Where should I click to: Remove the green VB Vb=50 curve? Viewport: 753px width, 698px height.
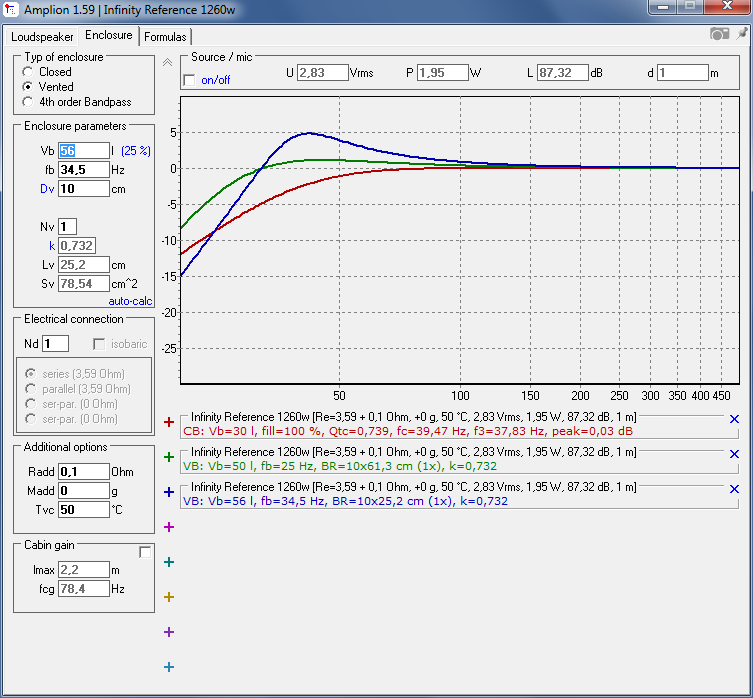tap(734, 454)
